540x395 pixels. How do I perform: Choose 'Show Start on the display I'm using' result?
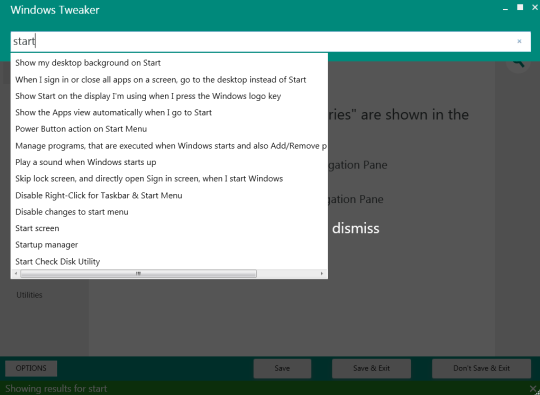point(169,96)
